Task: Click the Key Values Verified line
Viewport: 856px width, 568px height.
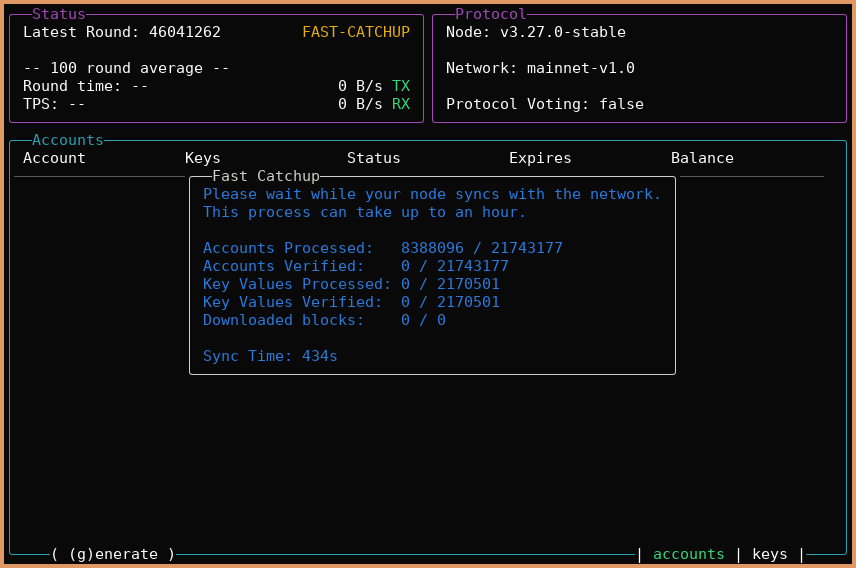Action: [x=351, y=302]
